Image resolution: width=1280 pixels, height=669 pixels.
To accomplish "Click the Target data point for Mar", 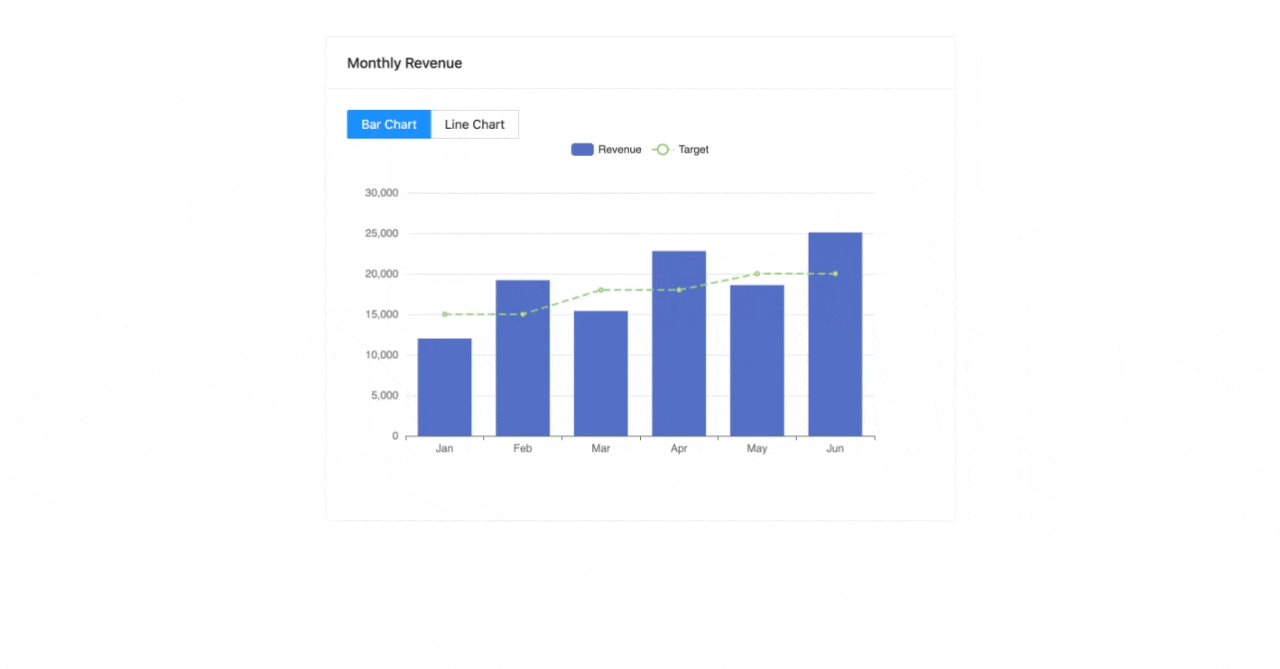I will click(601, 290).
